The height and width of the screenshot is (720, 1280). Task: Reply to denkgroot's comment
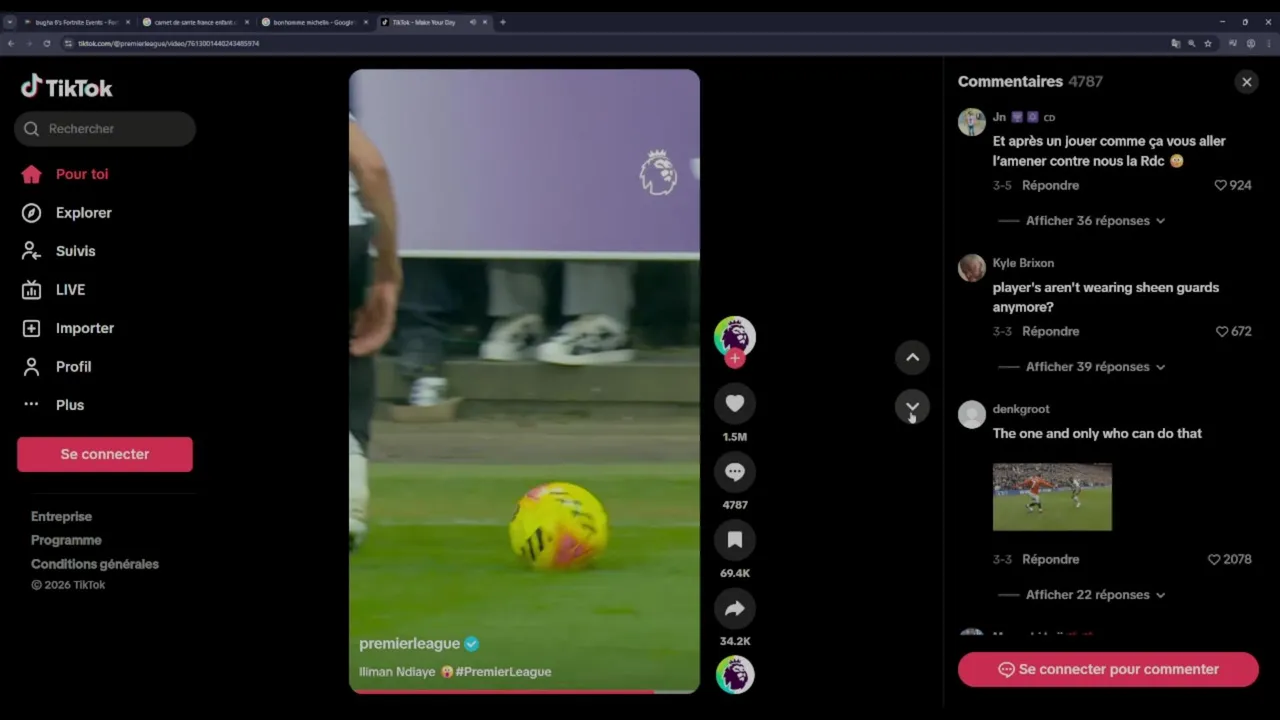1050,559
